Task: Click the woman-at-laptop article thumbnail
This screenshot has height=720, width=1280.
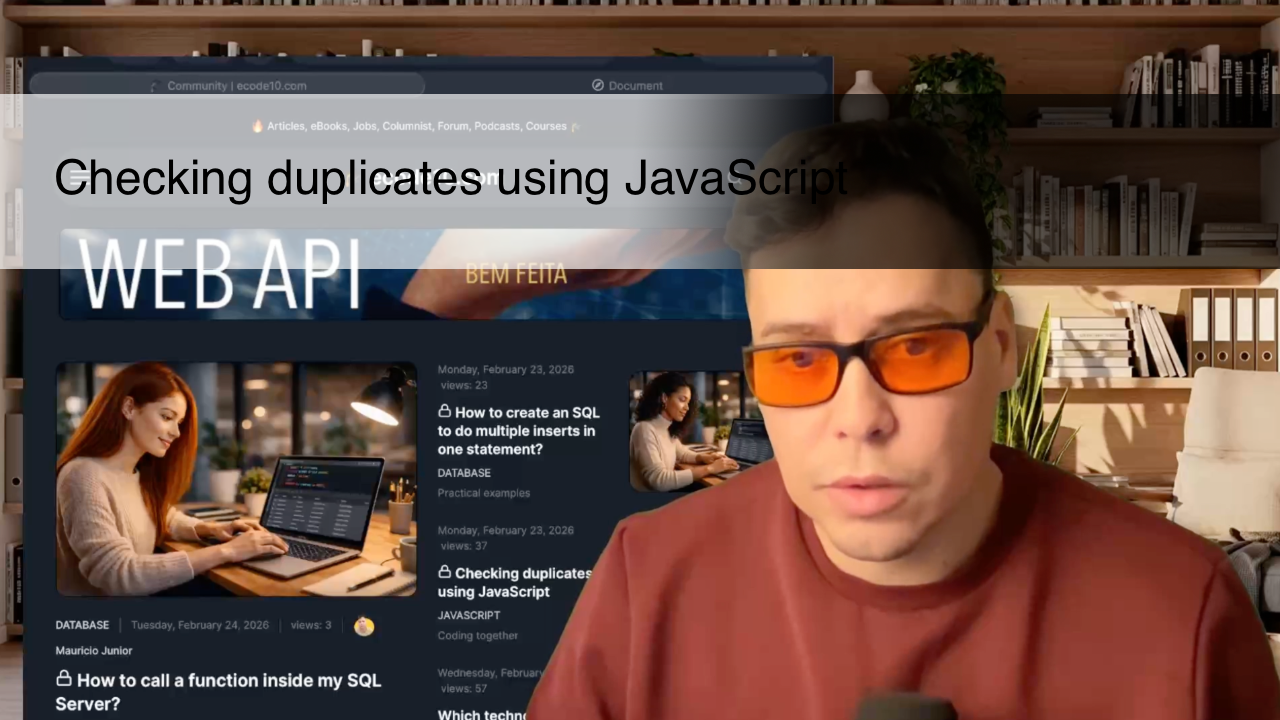Action: pos(236,478)
